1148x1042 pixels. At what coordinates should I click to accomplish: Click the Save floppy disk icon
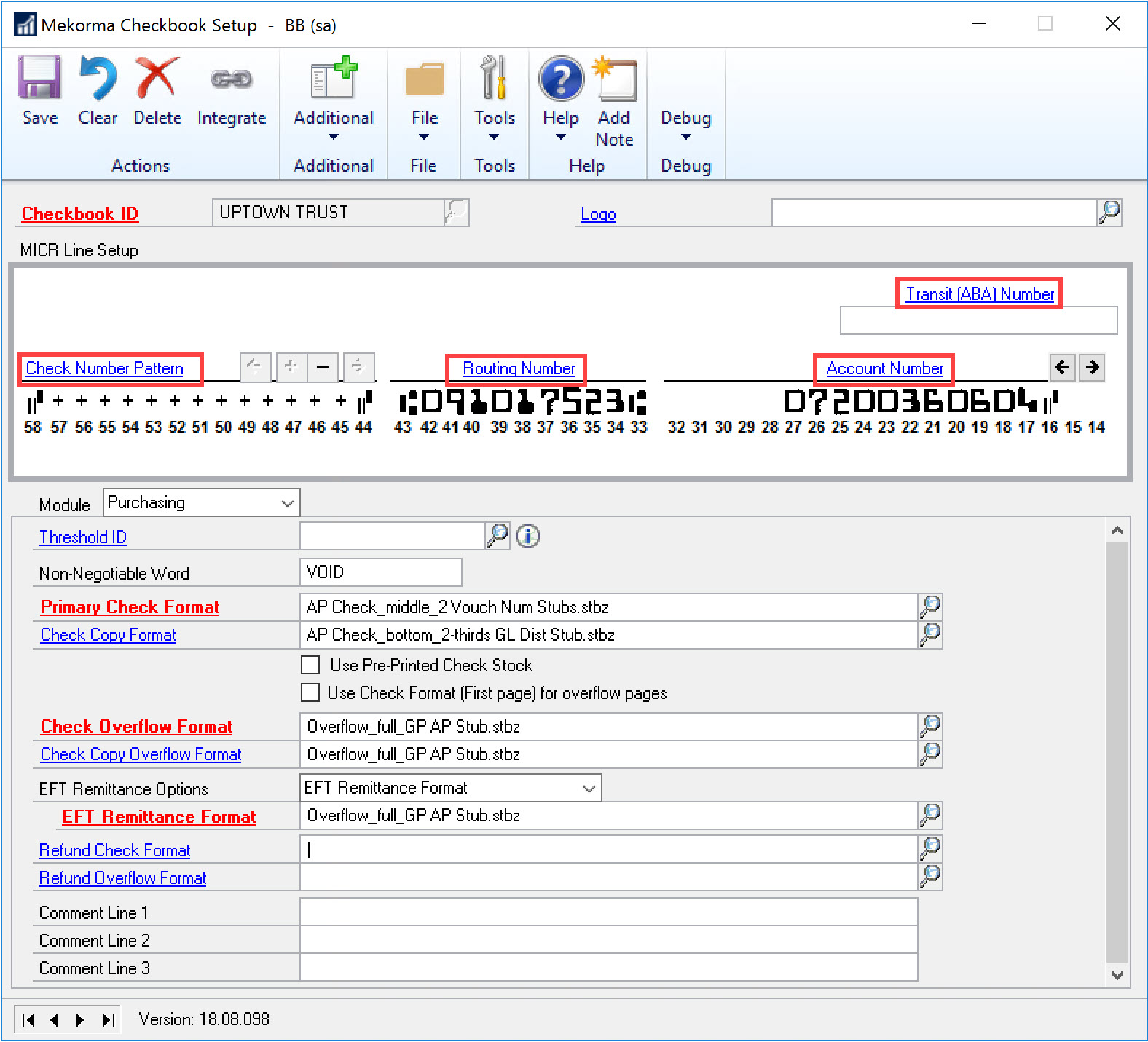pyautogui.click(x=39, y=78)
